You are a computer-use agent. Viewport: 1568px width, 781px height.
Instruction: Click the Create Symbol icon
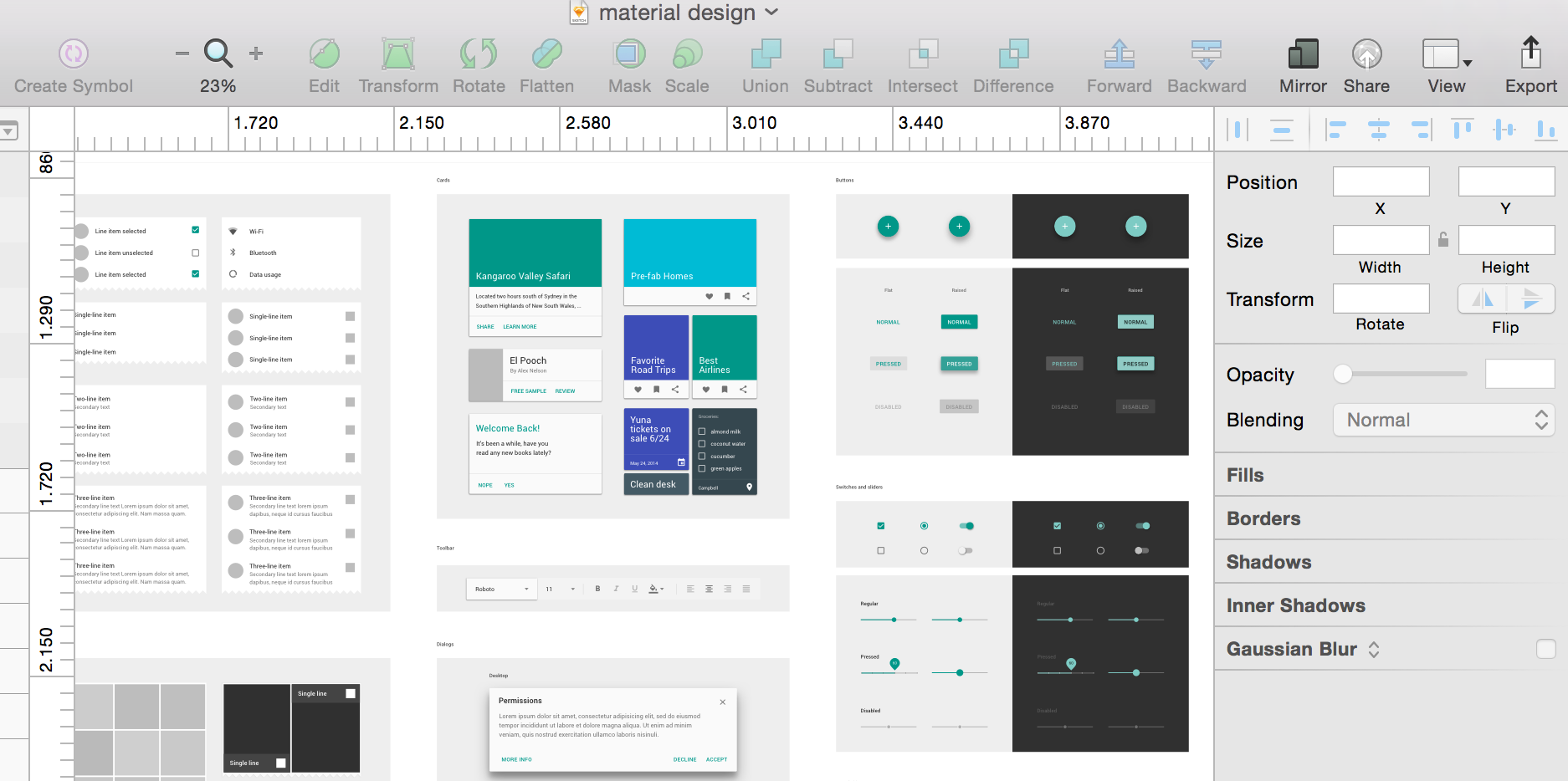point(73,53)
